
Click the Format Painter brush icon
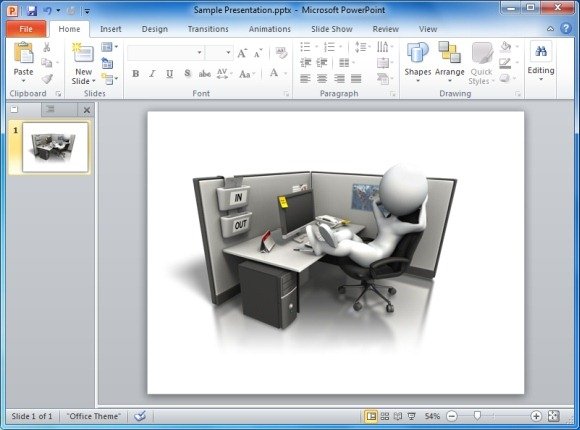click(x=47, y=79)
